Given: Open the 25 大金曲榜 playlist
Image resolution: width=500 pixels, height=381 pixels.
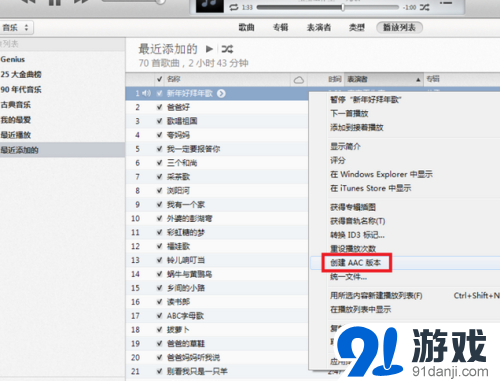Looking at the screenshot, I should click(x=62, y=74).
